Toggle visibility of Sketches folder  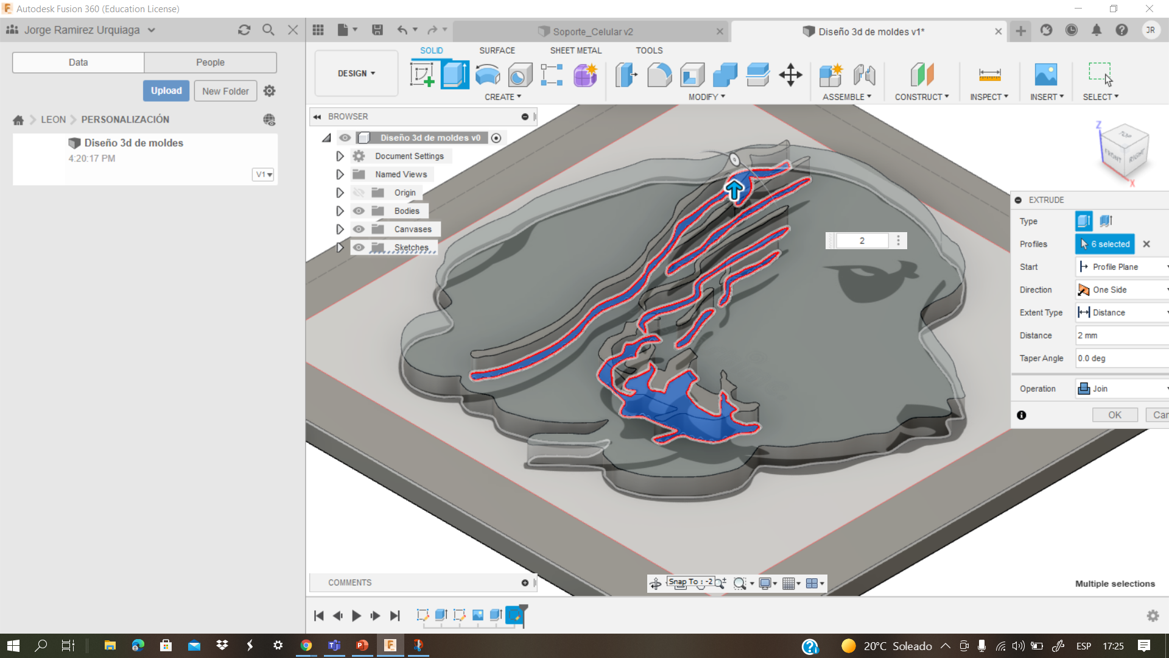tap(359, 247)
